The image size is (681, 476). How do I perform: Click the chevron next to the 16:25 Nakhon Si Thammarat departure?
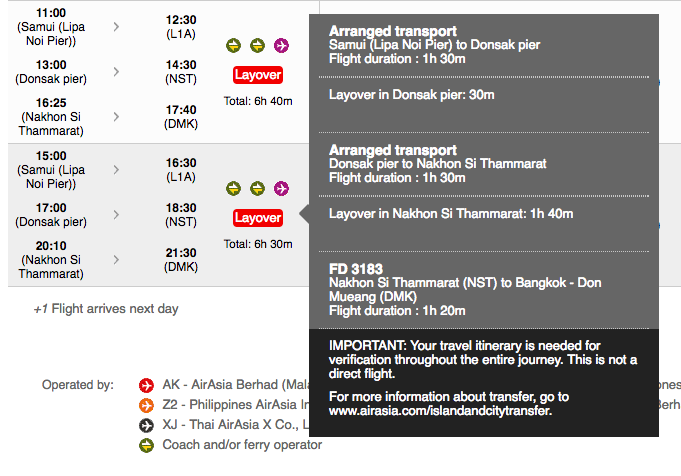116,117
